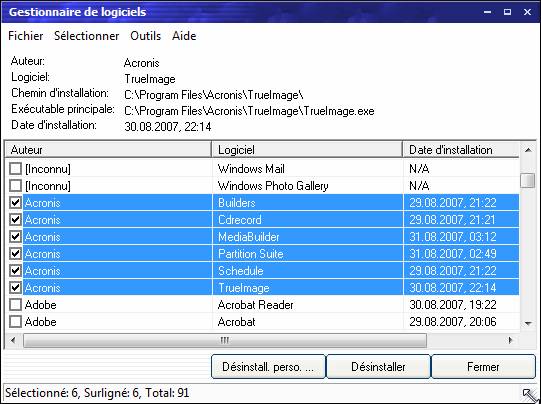Click the Fermer button

[x=483, y=367]
